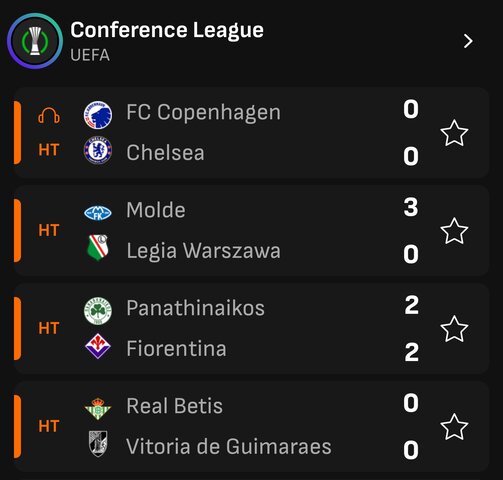Image resolution: width=503 pixels, height=480 pixels.
Task: Open audio commentary via headphones icon
Action: [x=49, y=115]
